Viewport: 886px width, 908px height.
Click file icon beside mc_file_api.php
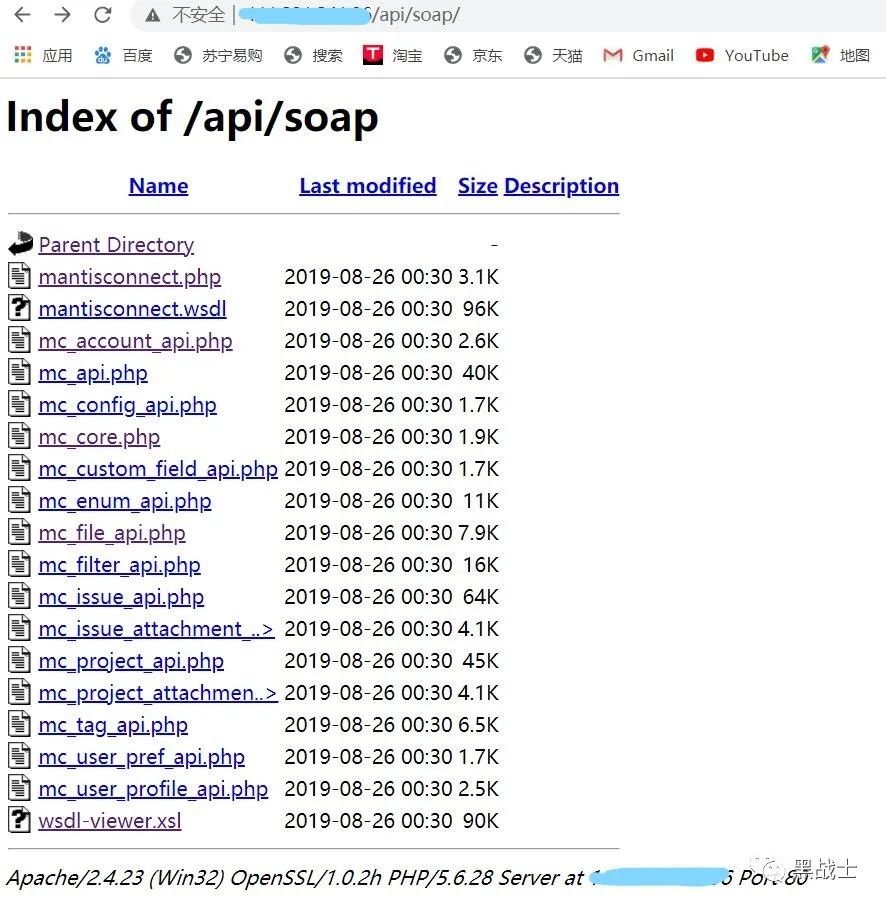tap(19, 532)
